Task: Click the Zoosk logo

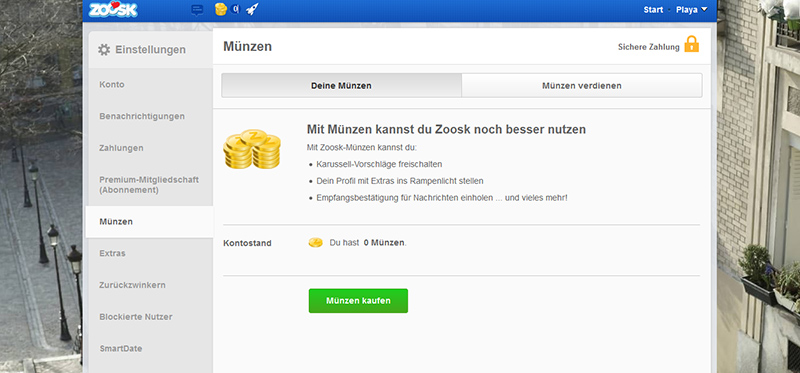Action: 113,9
